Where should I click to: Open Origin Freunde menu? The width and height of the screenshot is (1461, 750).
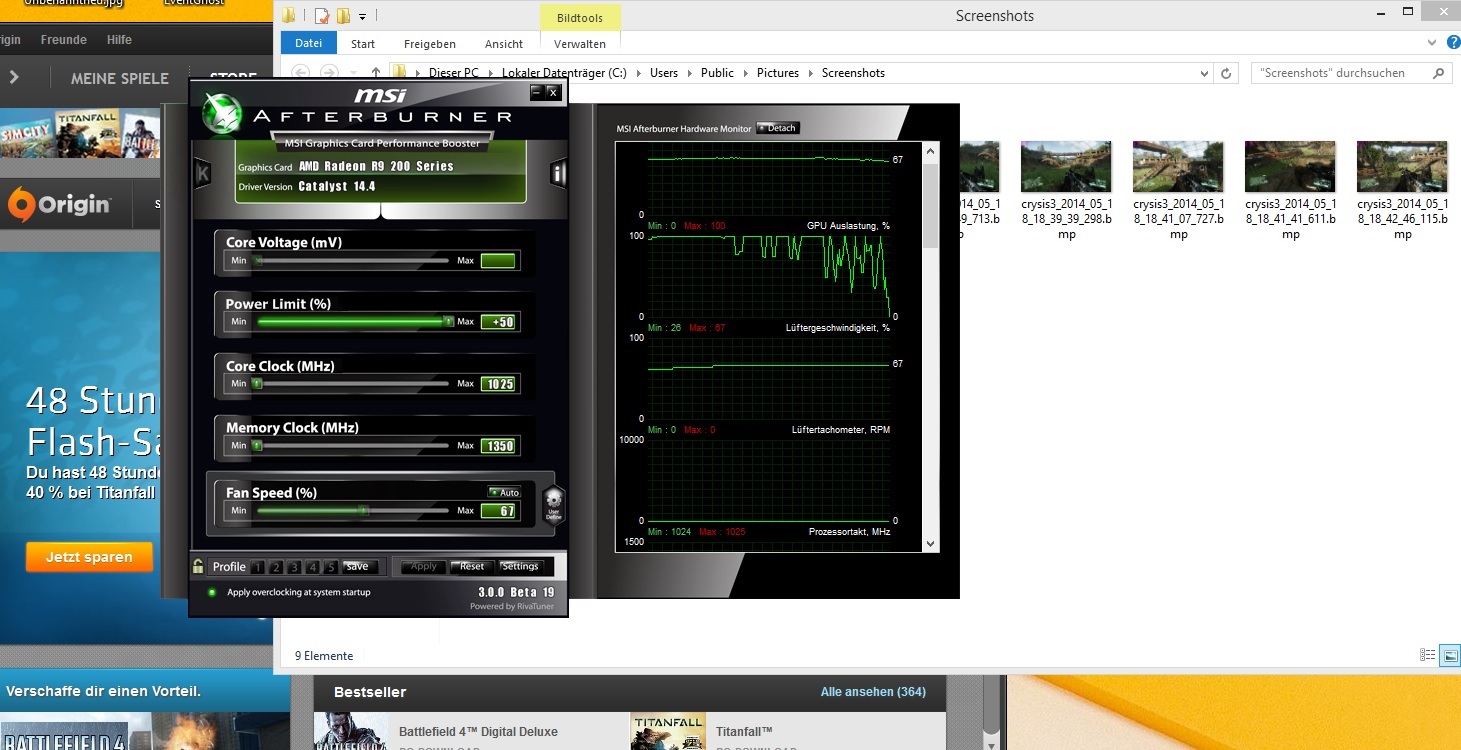point(64,40)
